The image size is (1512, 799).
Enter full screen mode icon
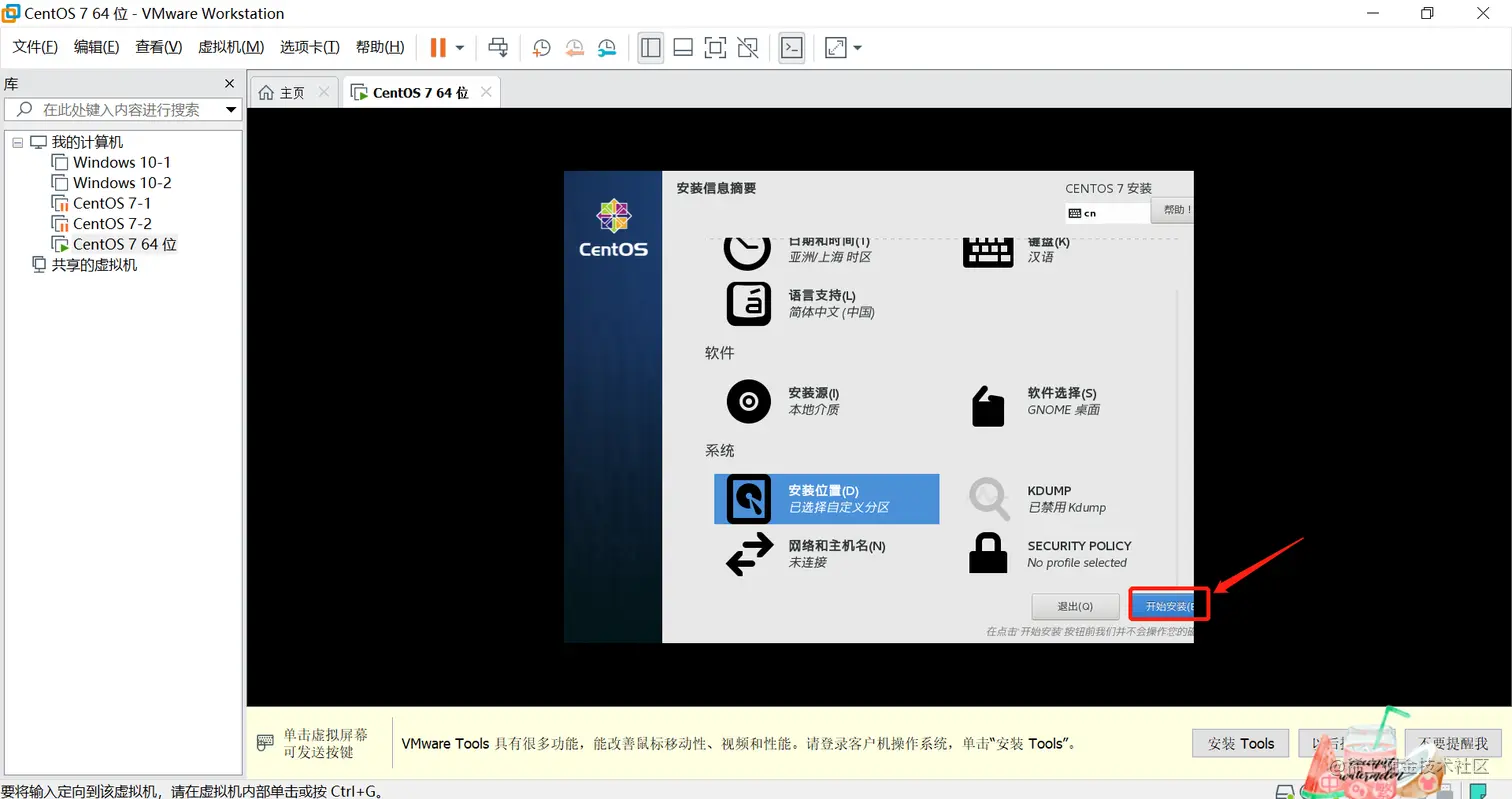pos(715,47)
